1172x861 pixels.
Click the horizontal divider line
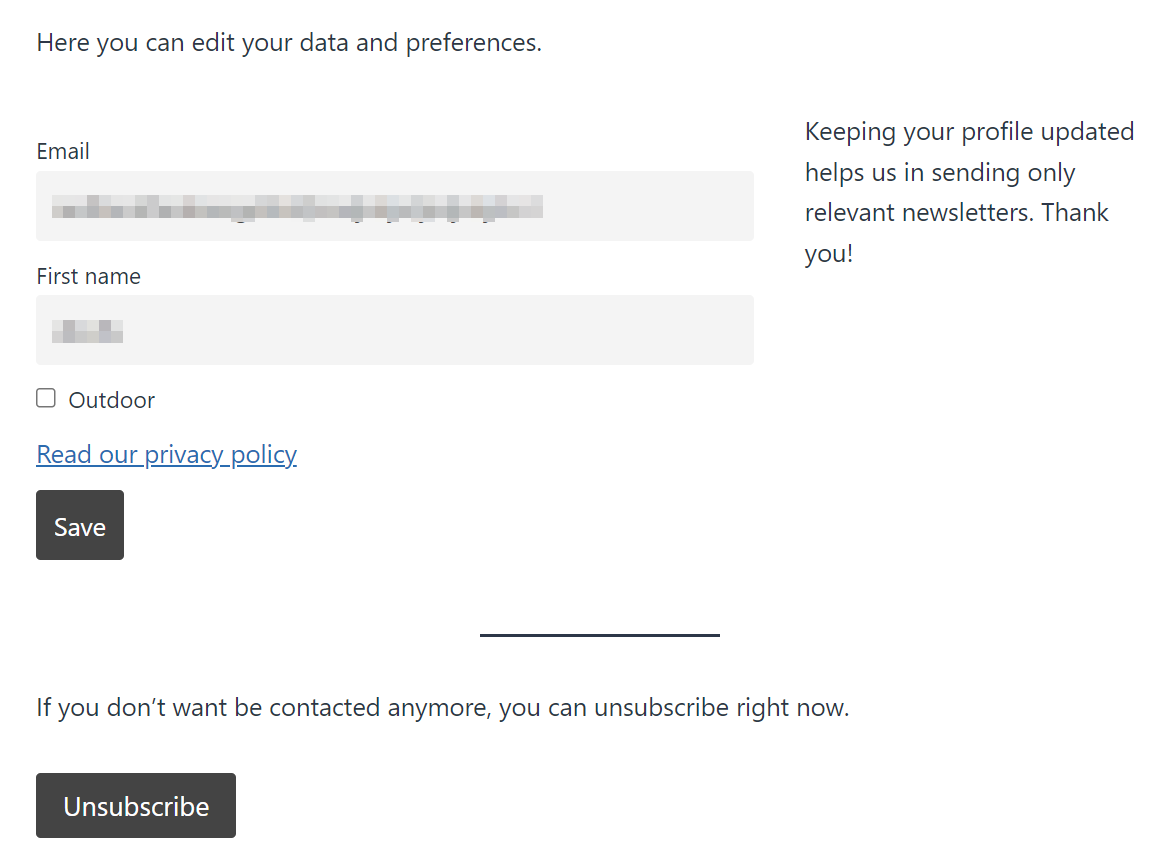[599, 635]
